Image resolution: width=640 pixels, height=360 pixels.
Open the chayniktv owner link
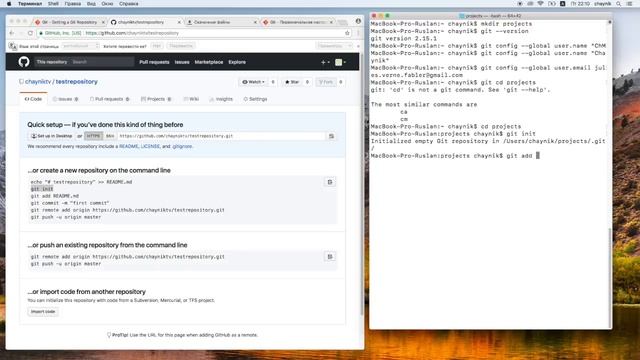pyautogui.click(x=38, y=82)
